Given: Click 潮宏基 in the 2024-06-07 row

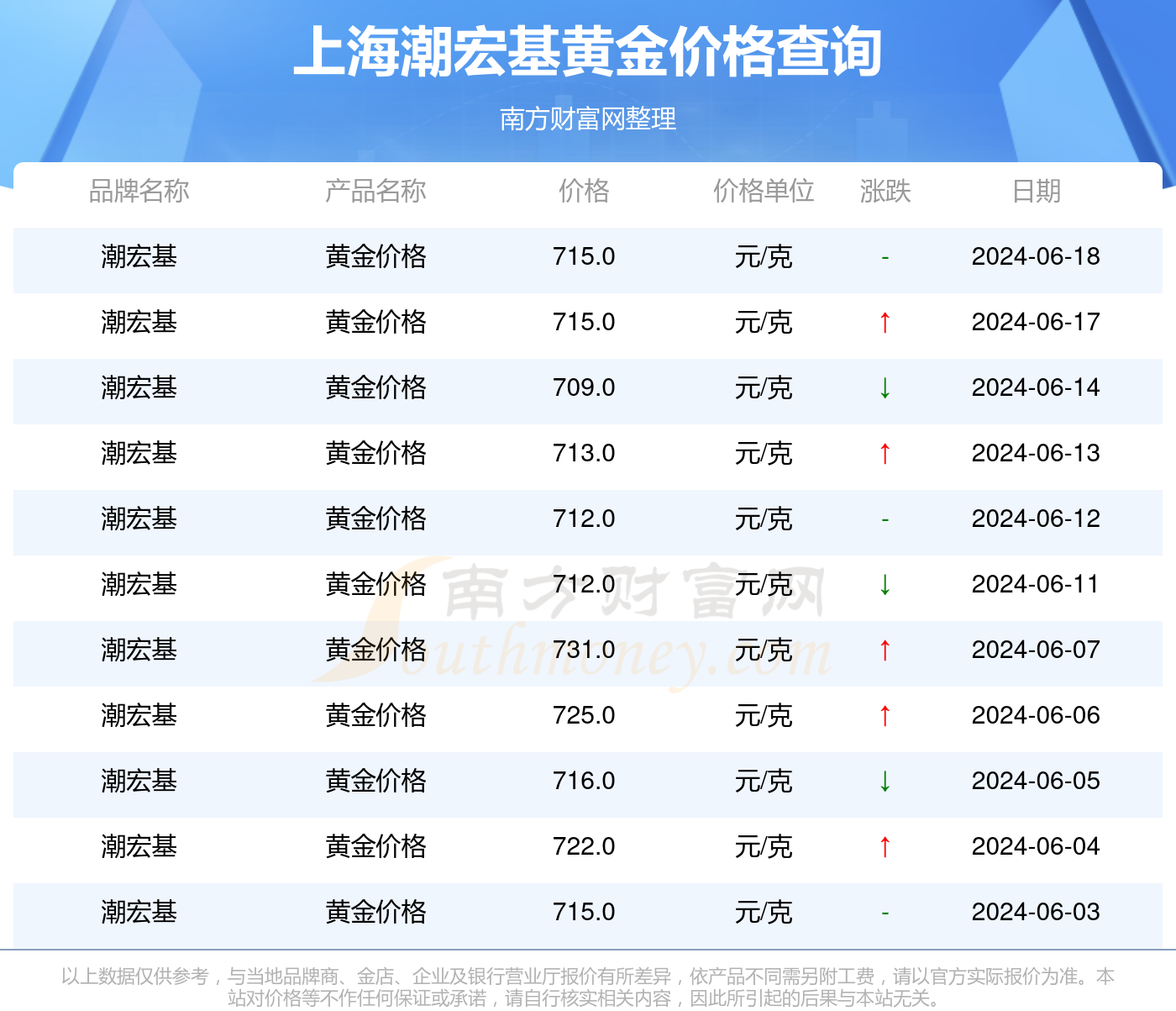Looking at the screenshot, I should pos(139,650).
